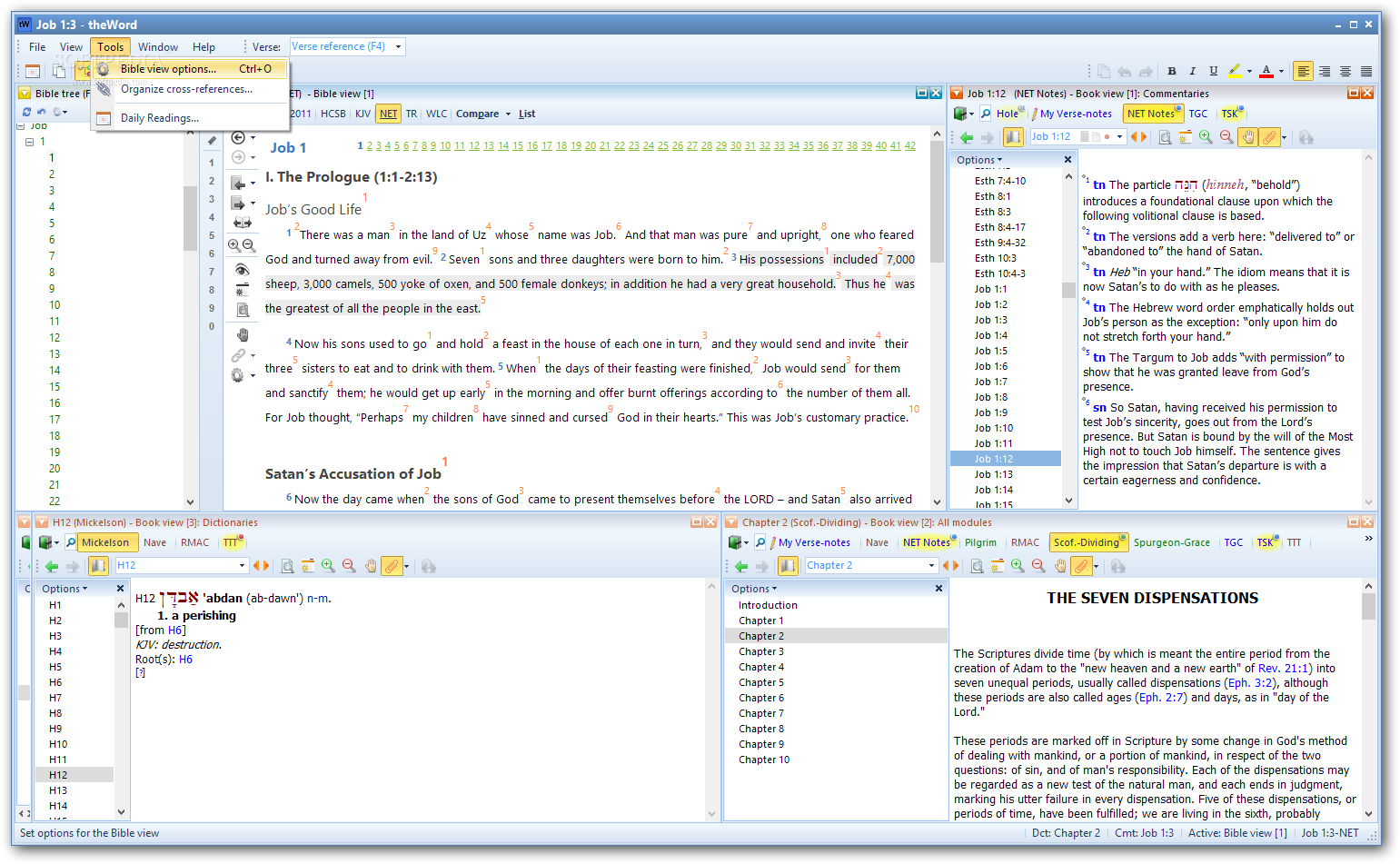Click the Bible view vertical scrollbar
1400x864 pixels.
tap(937, 316)
